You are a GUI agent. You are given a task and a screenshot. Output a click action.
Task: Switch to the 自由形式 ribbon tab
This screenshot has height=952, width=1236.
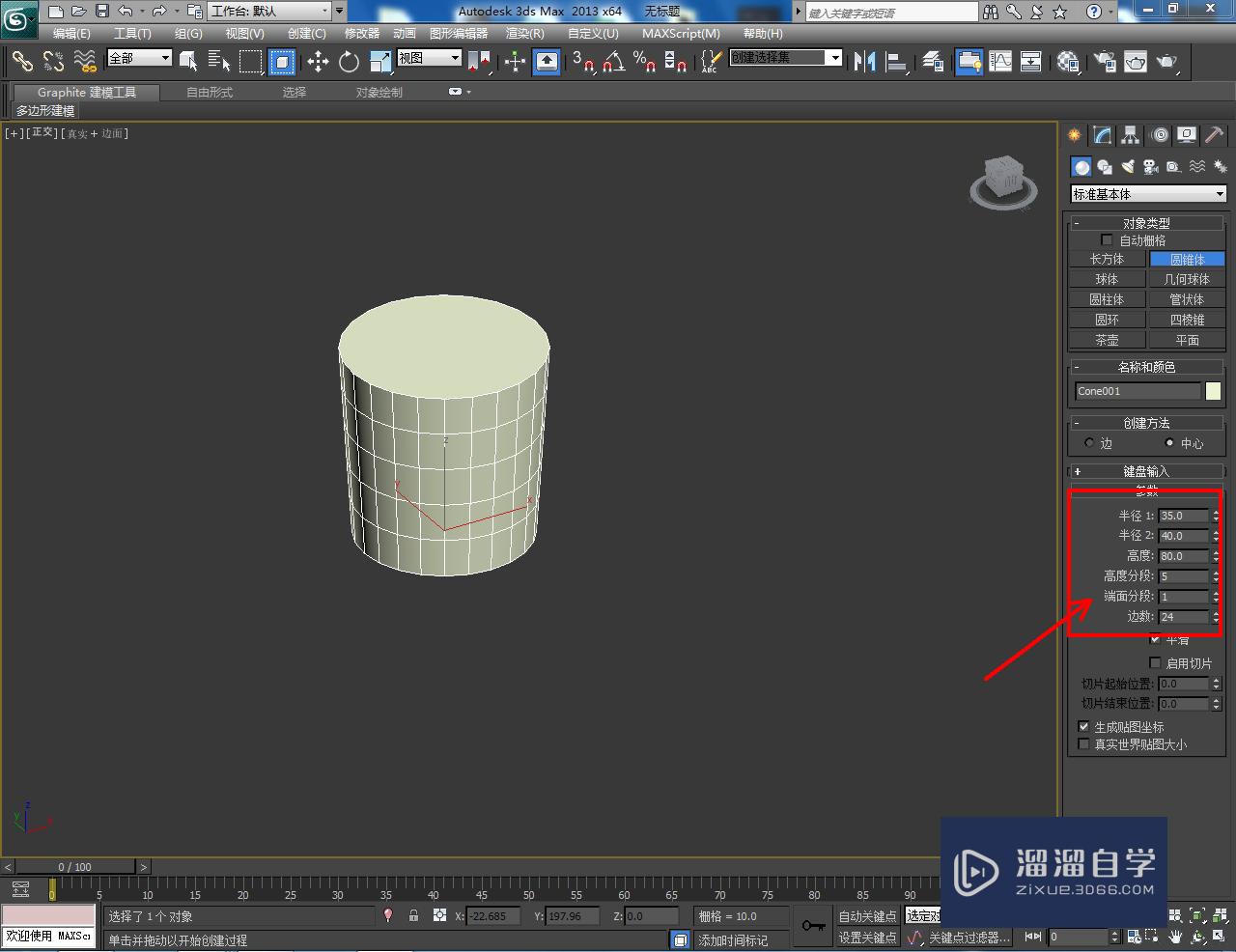coord(210,92)
